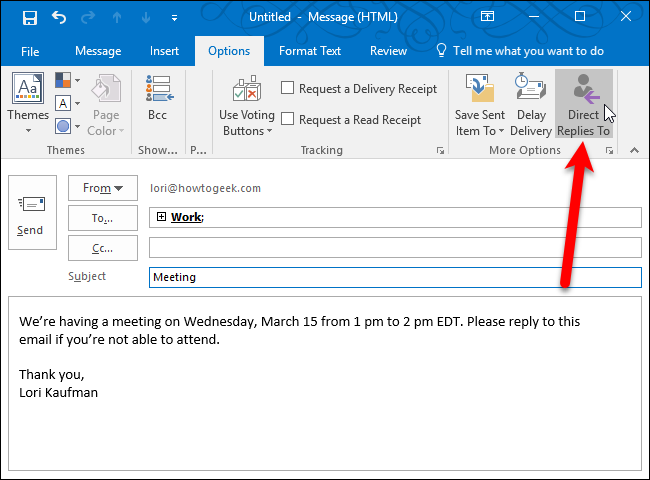Click Save Sent Item To icon

479,106
